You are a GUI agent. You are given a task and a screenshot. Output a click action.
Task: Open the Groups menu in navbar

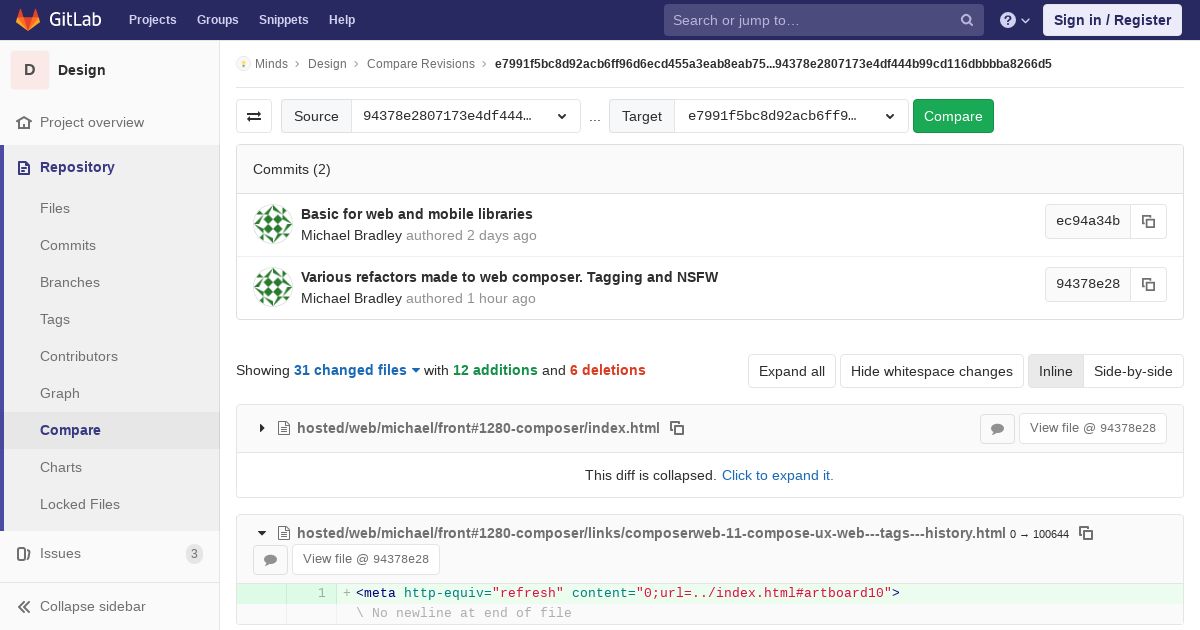point(217,20)
